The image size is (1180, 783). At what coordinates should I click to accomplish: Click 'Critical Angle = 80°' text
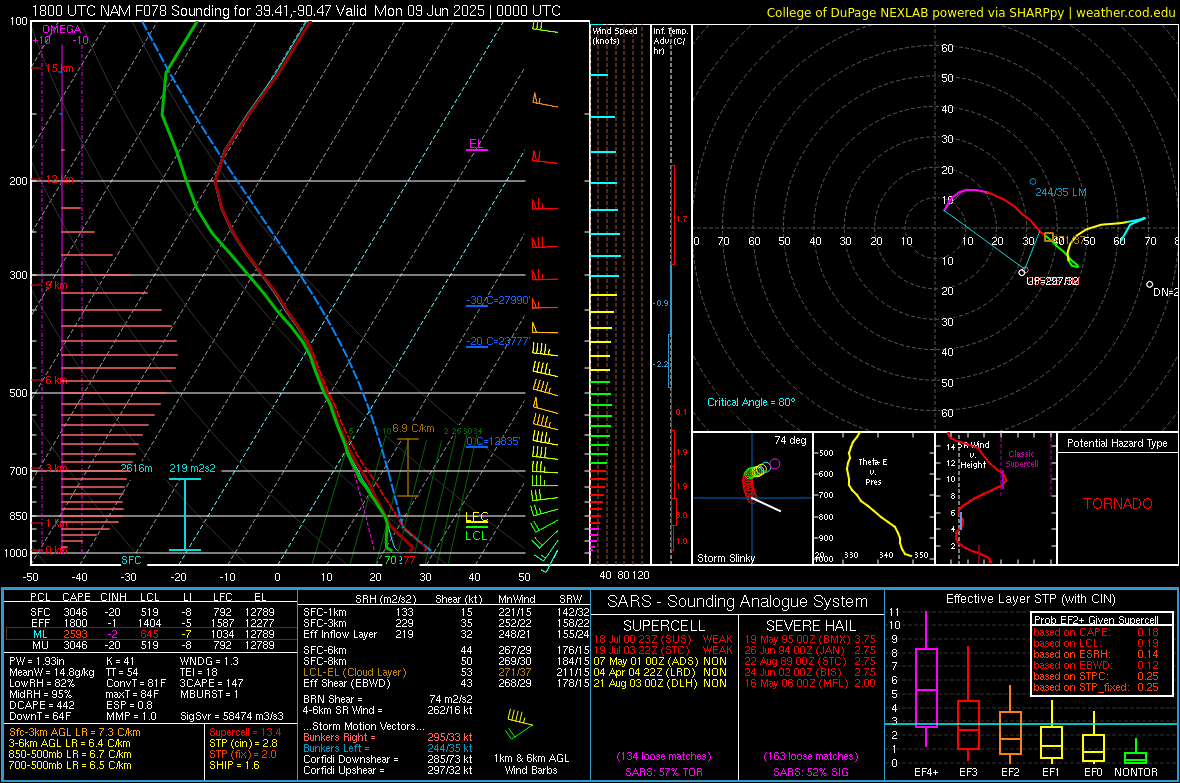pyautogui.click(x=751, y=403)
